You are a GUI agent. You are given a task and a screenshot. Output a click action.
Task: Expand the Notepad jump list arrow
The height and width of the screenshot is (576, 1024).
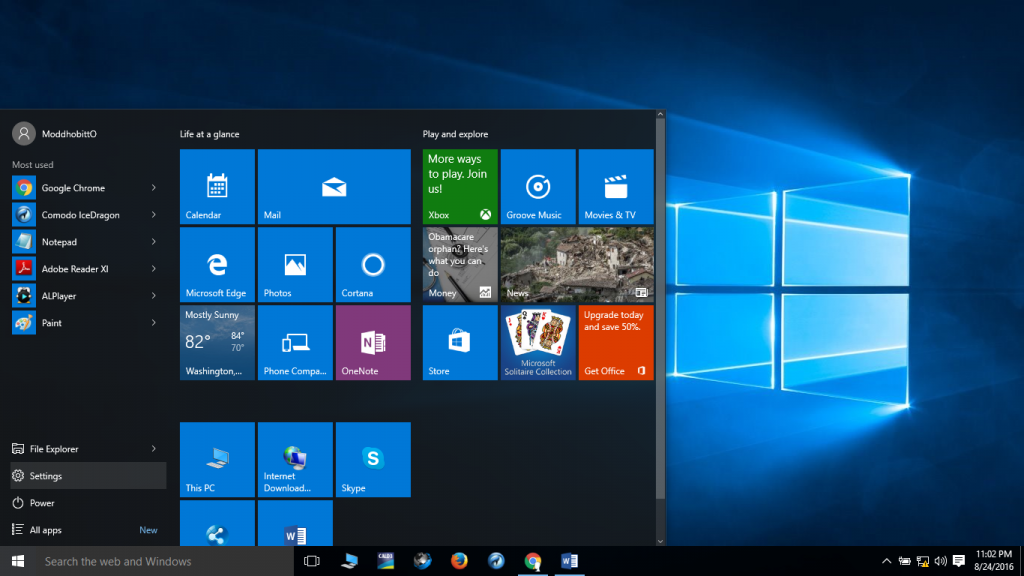click(153, 242)
